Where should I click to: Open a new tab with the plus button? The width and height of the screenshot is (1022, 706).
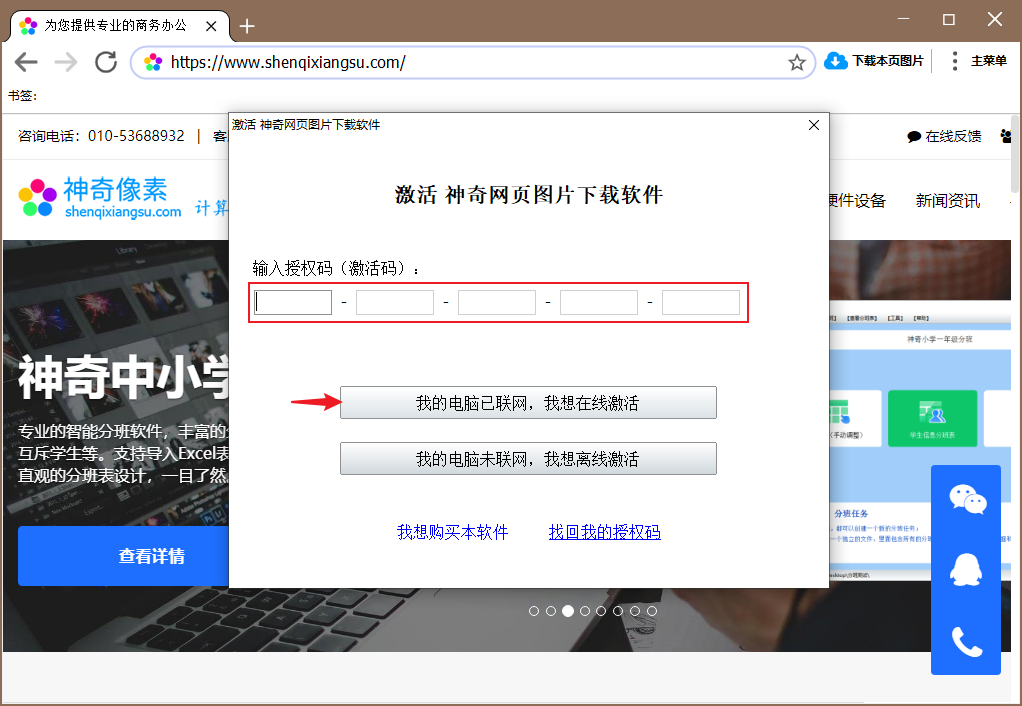point(247,26)
